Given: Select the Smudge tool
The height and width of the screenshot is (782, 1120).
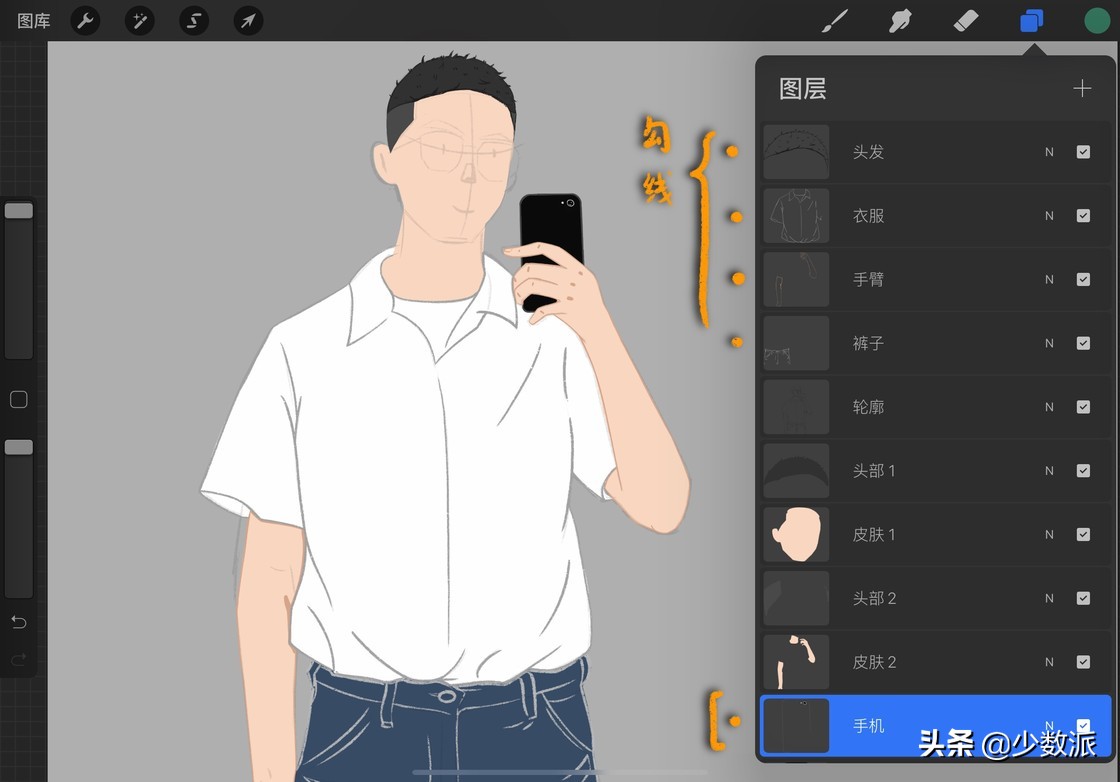Looking at the screenshot, I should [899, 20].
